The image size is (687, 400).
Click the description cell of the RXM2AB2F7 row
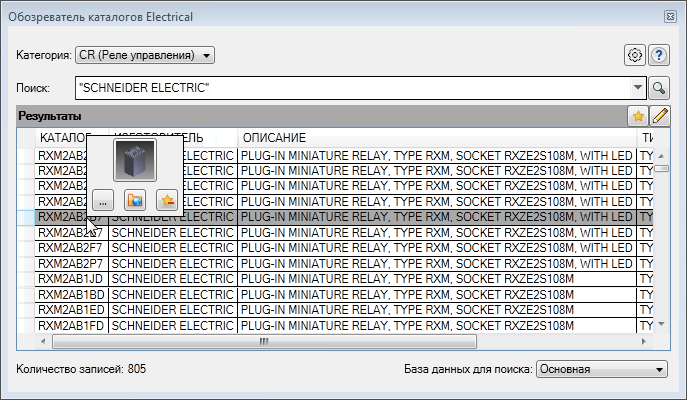[x=437, y=248]
